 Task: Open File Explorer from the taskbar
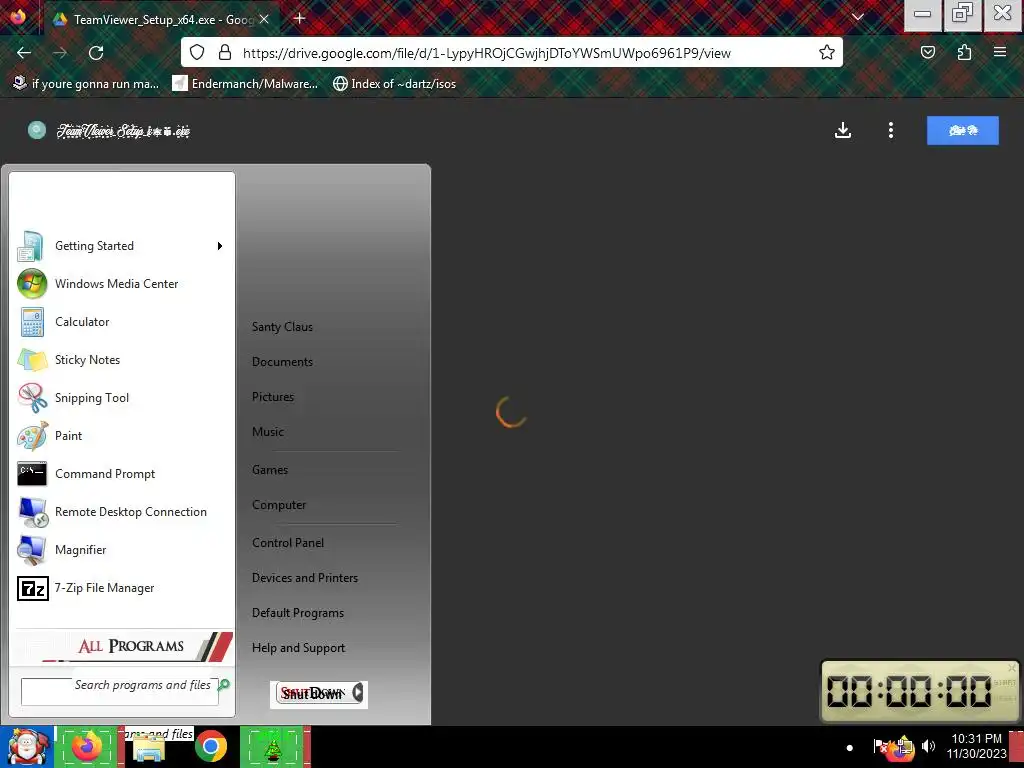tap(148, 748)
